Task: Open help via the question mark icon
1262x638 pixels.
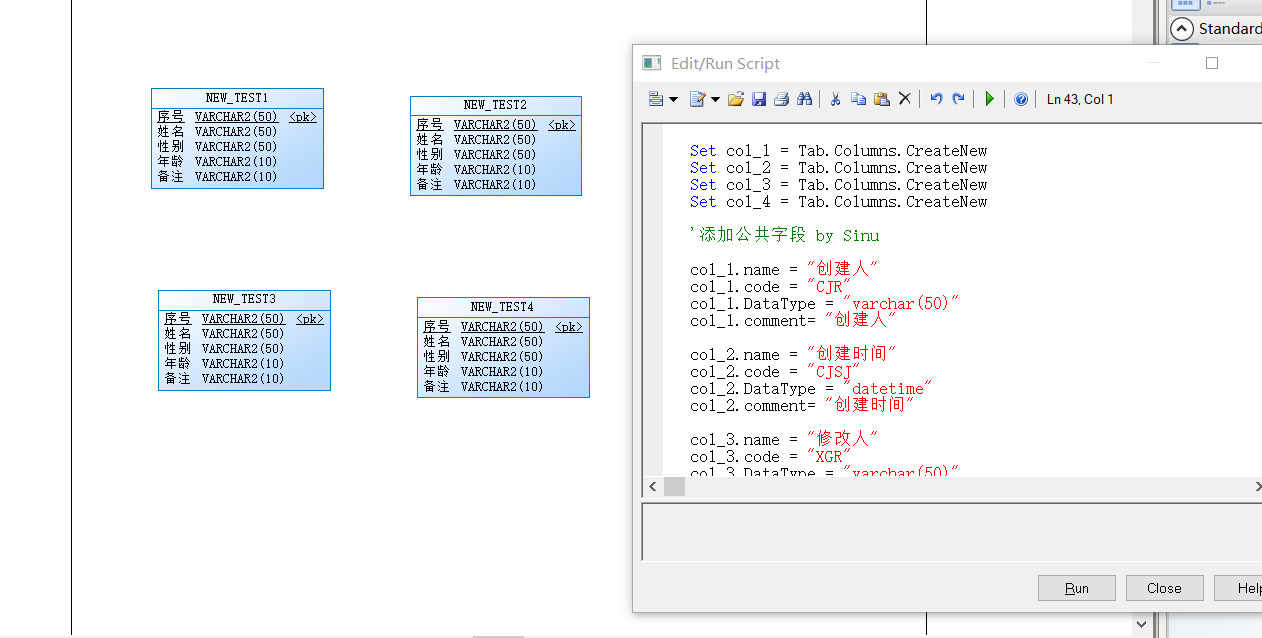Action: point(1022,98)
